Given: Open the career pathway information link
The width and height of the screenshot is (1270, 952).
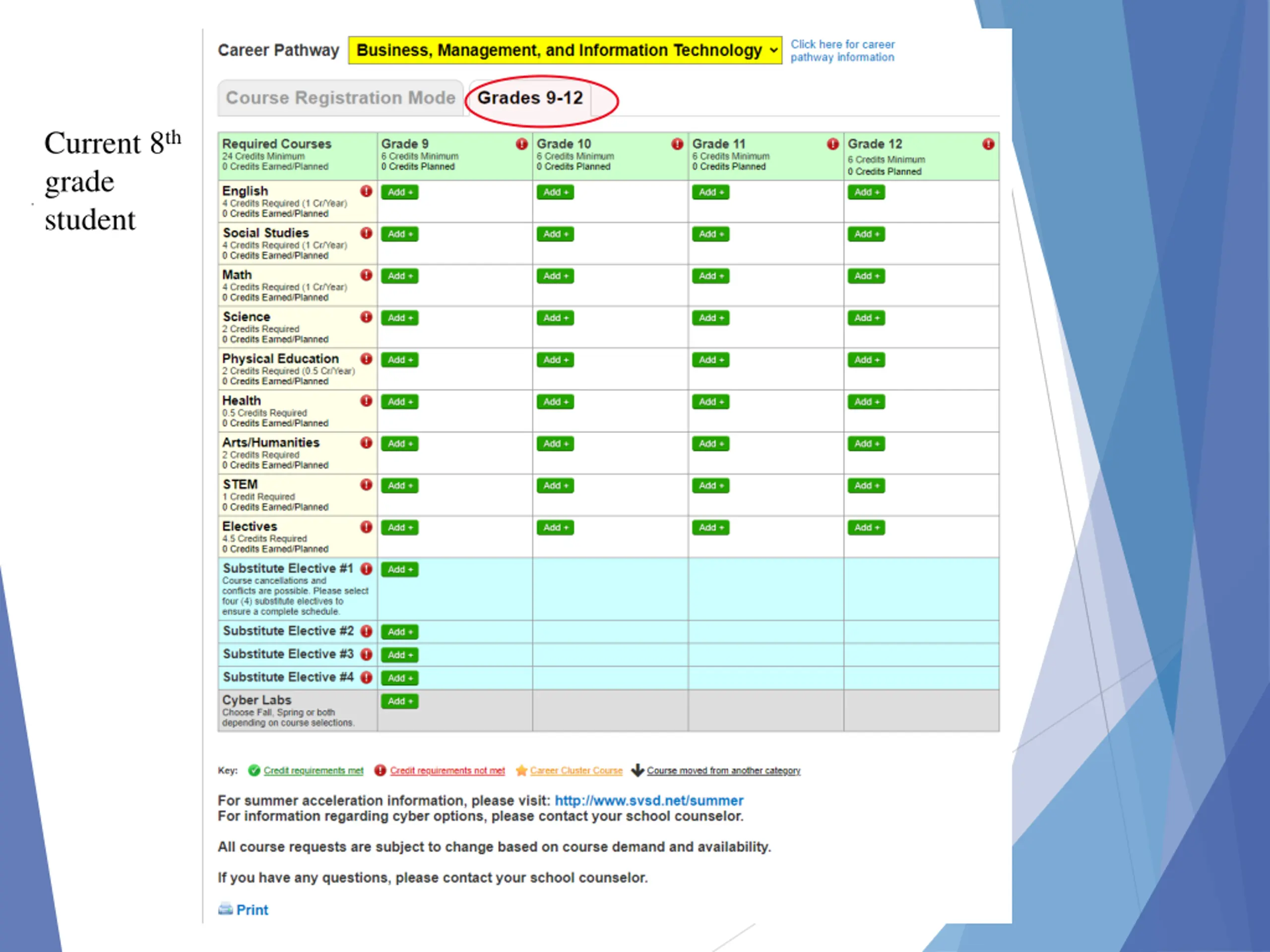Looking at the screenshot, I should pos(842,51).
